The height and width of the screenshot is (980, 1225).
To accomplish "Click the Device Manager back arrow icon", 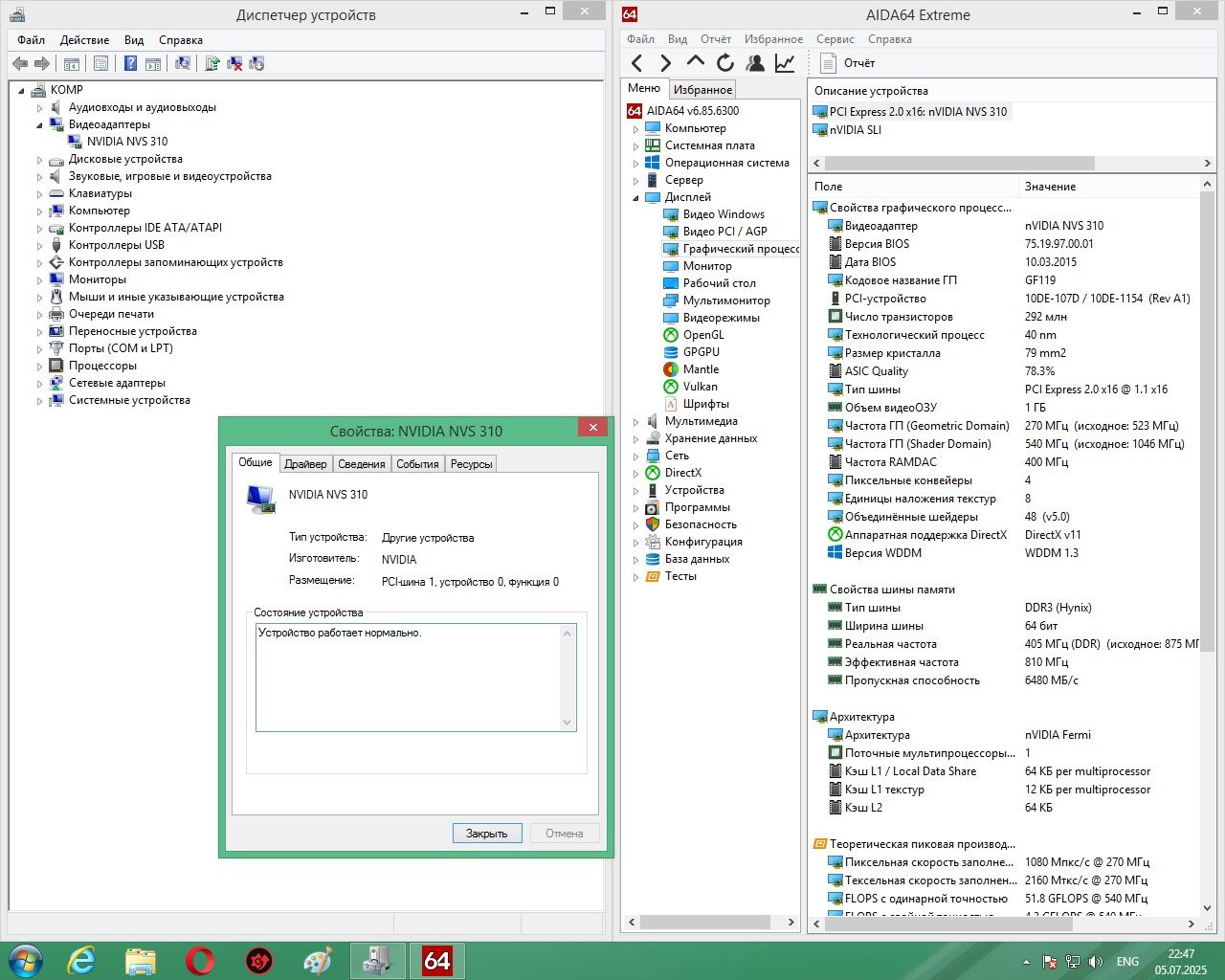I will click(x=20, y=63).
